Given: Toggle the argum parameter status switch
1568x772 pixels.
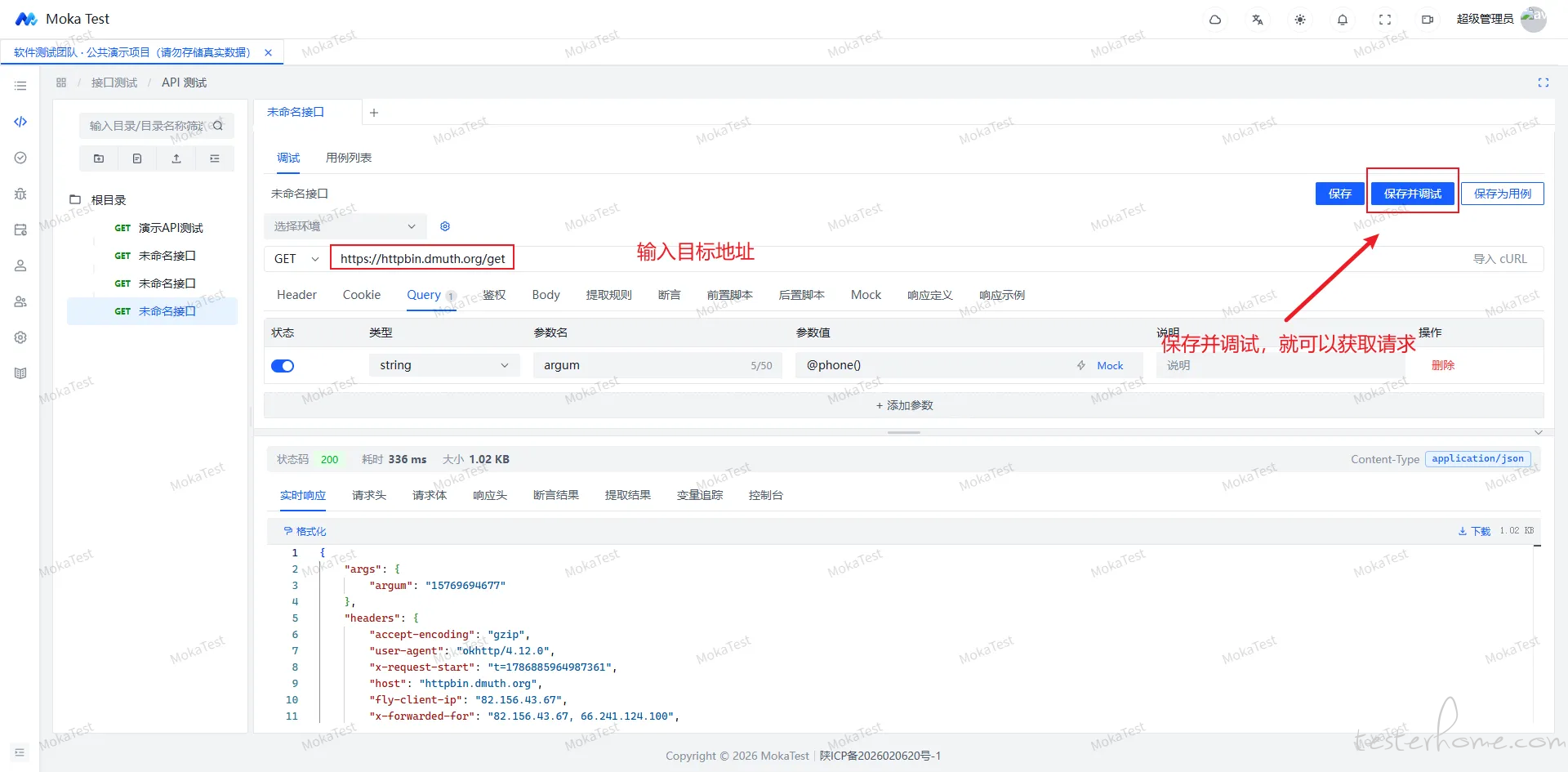Looking at the screenshot, I should pos(283,366).
